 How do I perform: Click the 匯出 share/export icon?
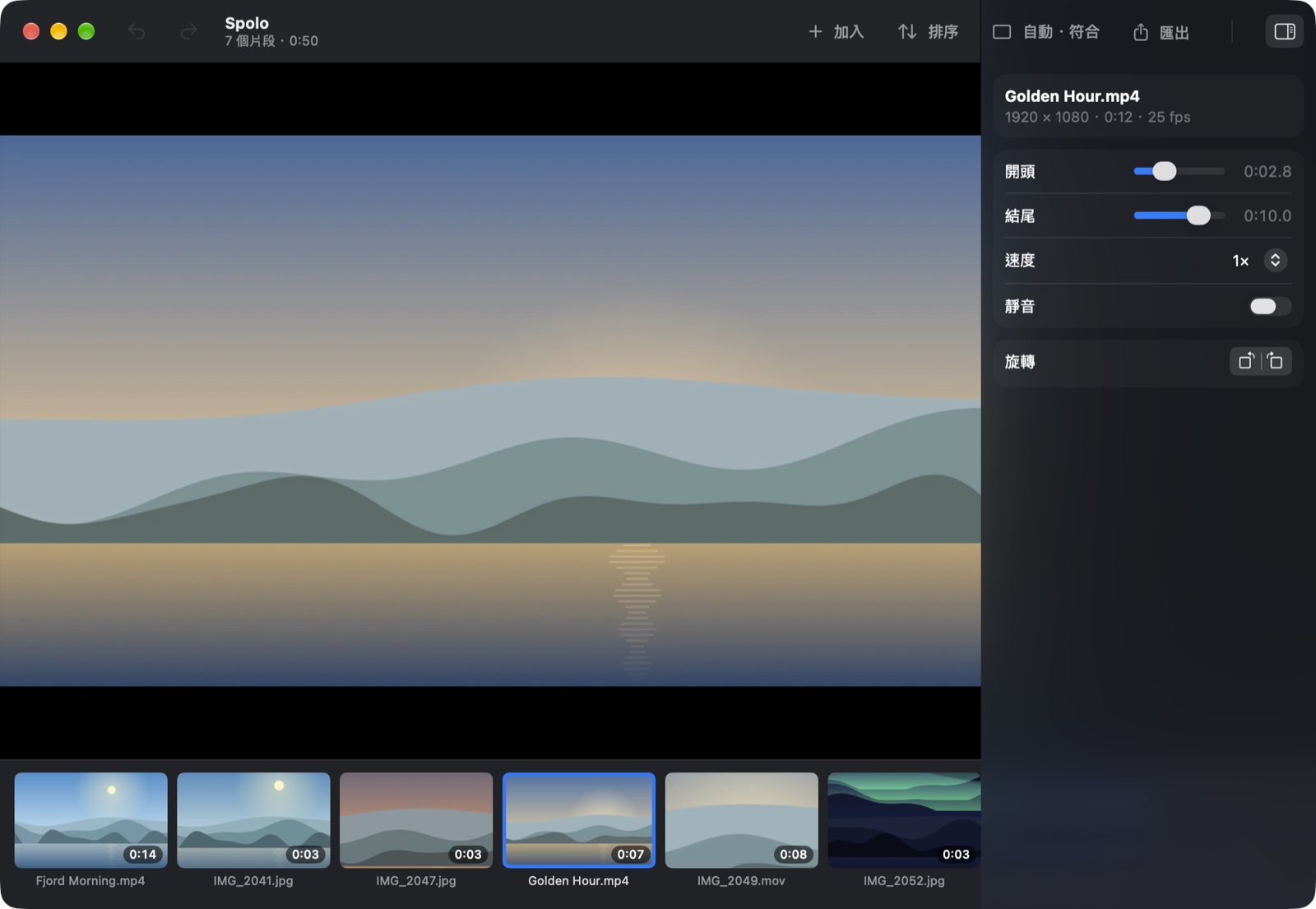(x=1141, y=32)
